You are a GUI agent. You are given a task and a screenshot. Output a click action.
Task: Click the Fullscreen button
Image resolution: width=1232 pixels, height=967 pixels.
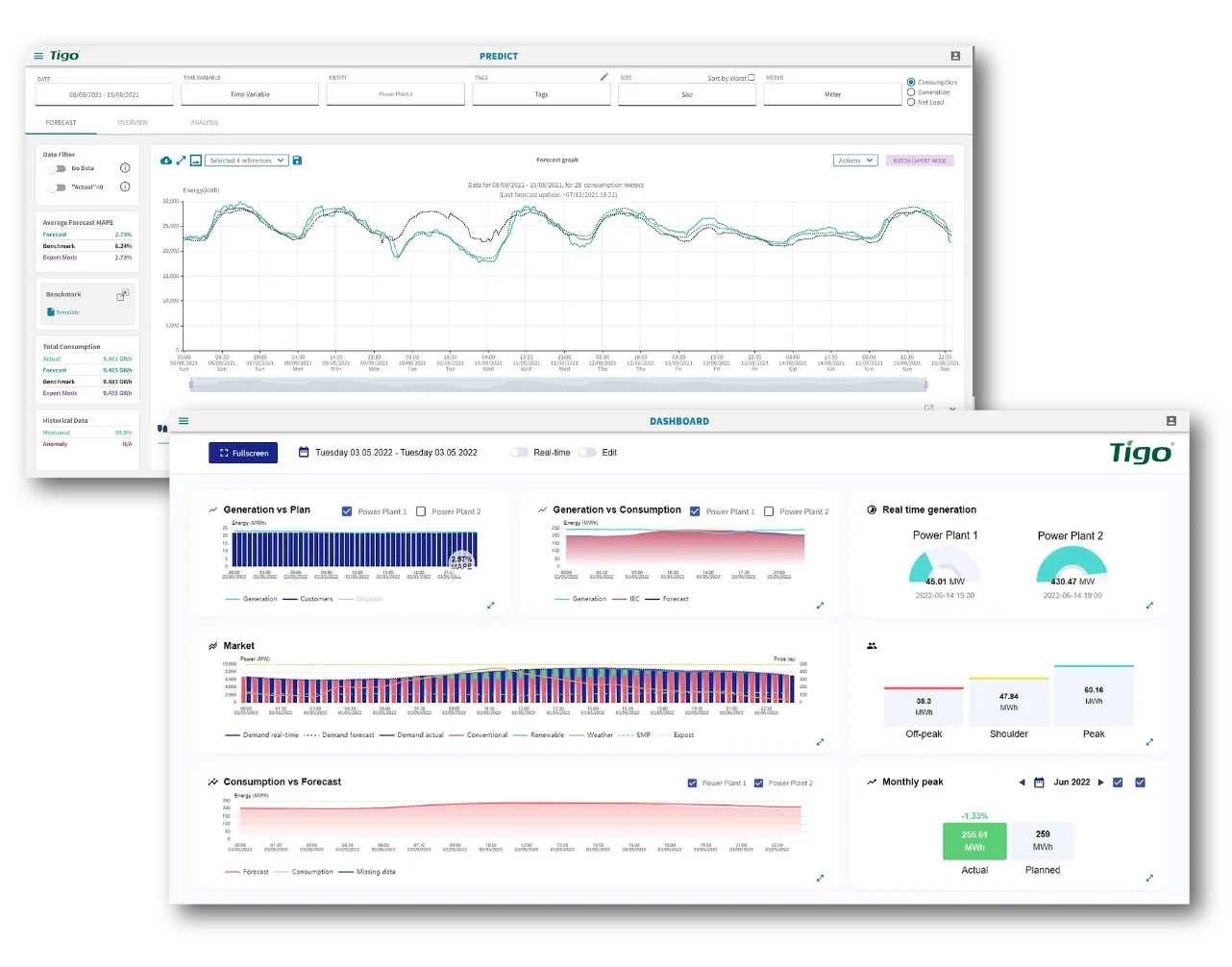click(x=243, y=453)
